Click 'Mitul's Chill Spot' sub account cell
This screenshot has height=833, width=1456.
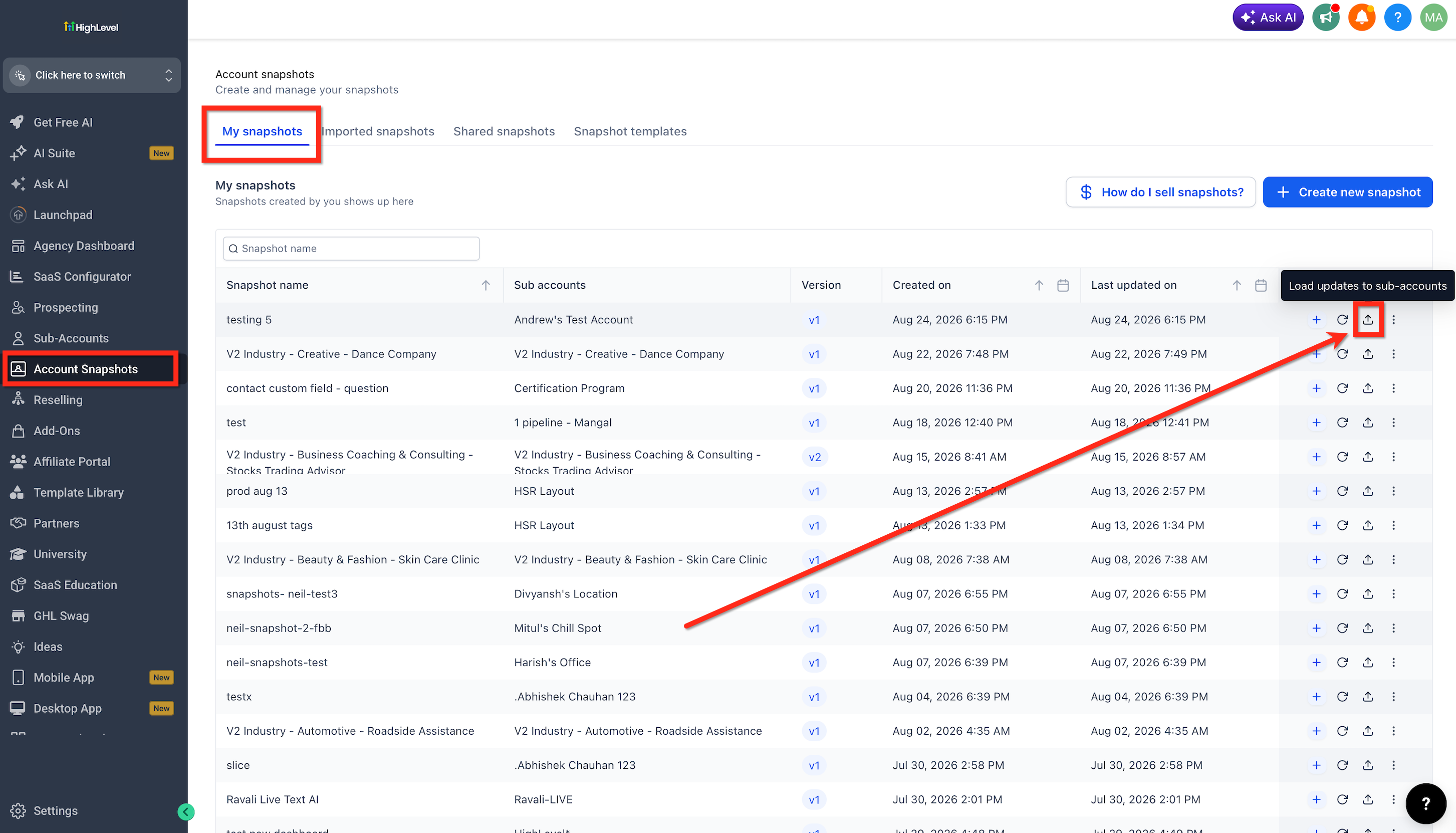click(x=558, y=628)
